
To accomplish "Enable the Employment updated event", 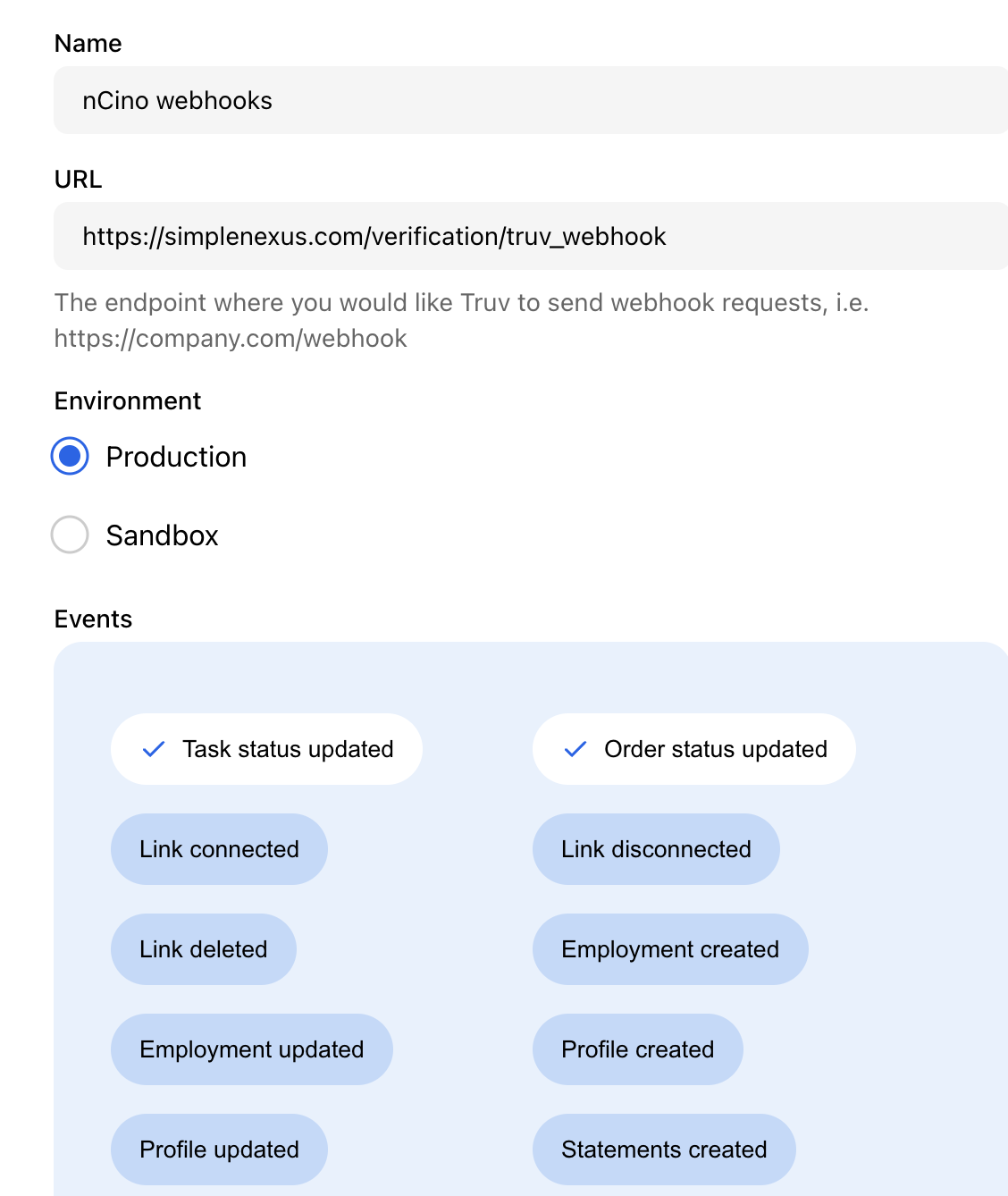I will 252,1049.
